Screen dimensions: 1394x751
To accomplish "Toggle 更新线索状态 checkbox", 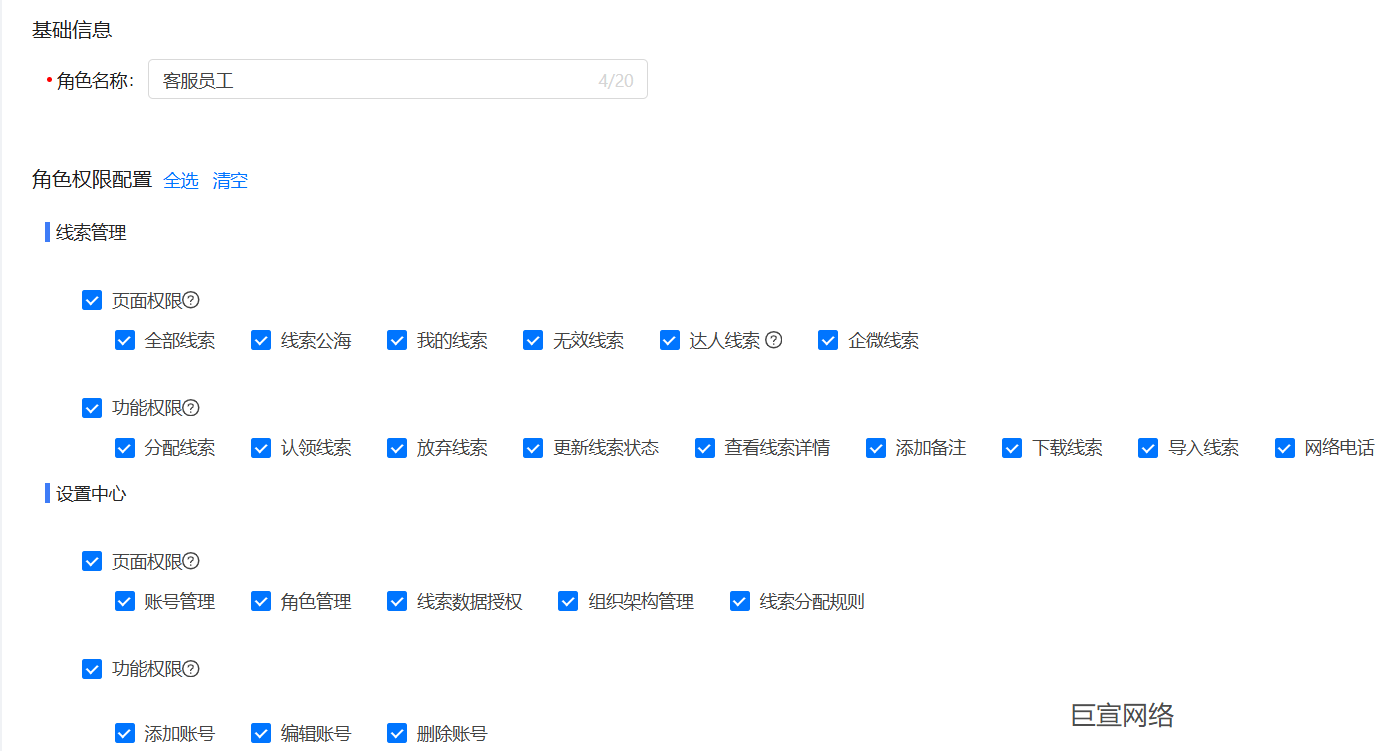I will coord(533,448).
